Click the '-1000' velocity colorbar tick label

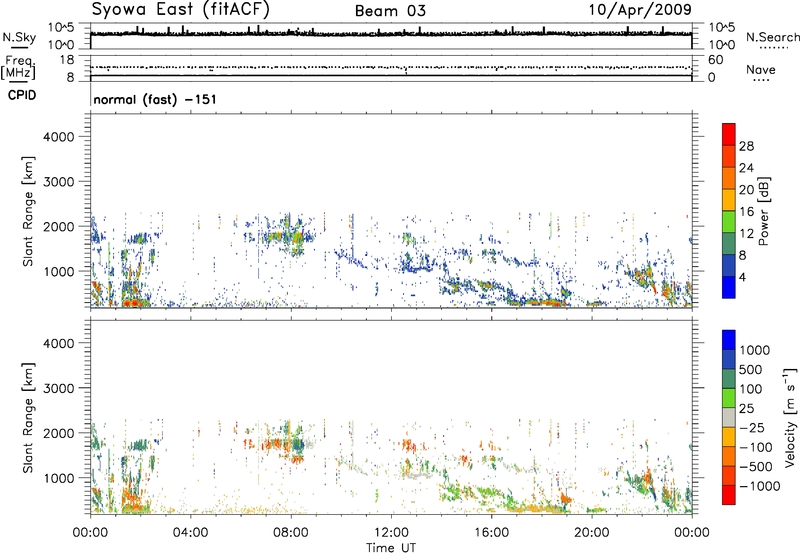[759, 486]
